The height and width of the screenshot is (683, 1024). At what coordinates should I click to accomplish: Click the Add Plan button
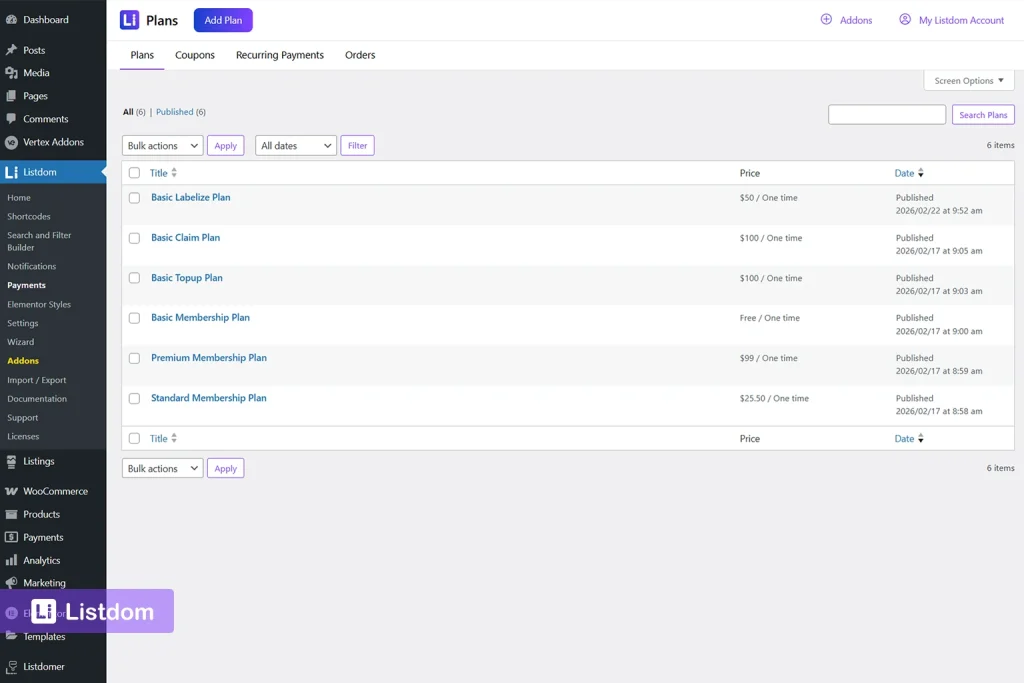pos(222,19)
